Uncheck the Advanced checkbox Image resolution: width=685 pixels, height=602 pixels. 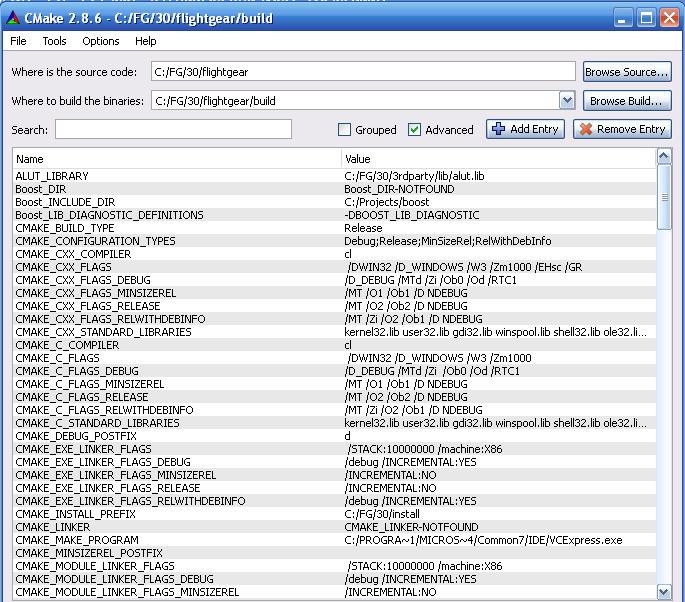point(415,130)
